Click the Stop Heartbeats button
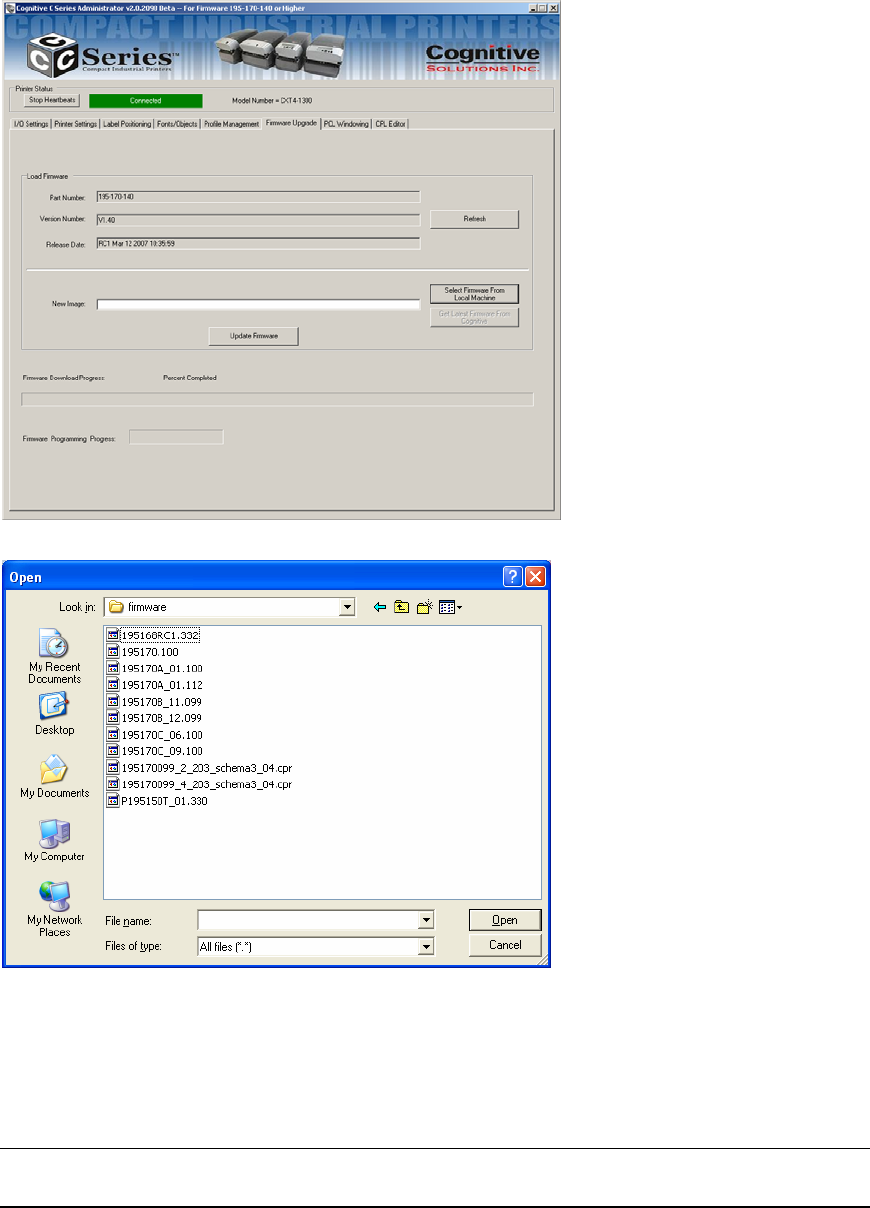 tap(51, 100)
